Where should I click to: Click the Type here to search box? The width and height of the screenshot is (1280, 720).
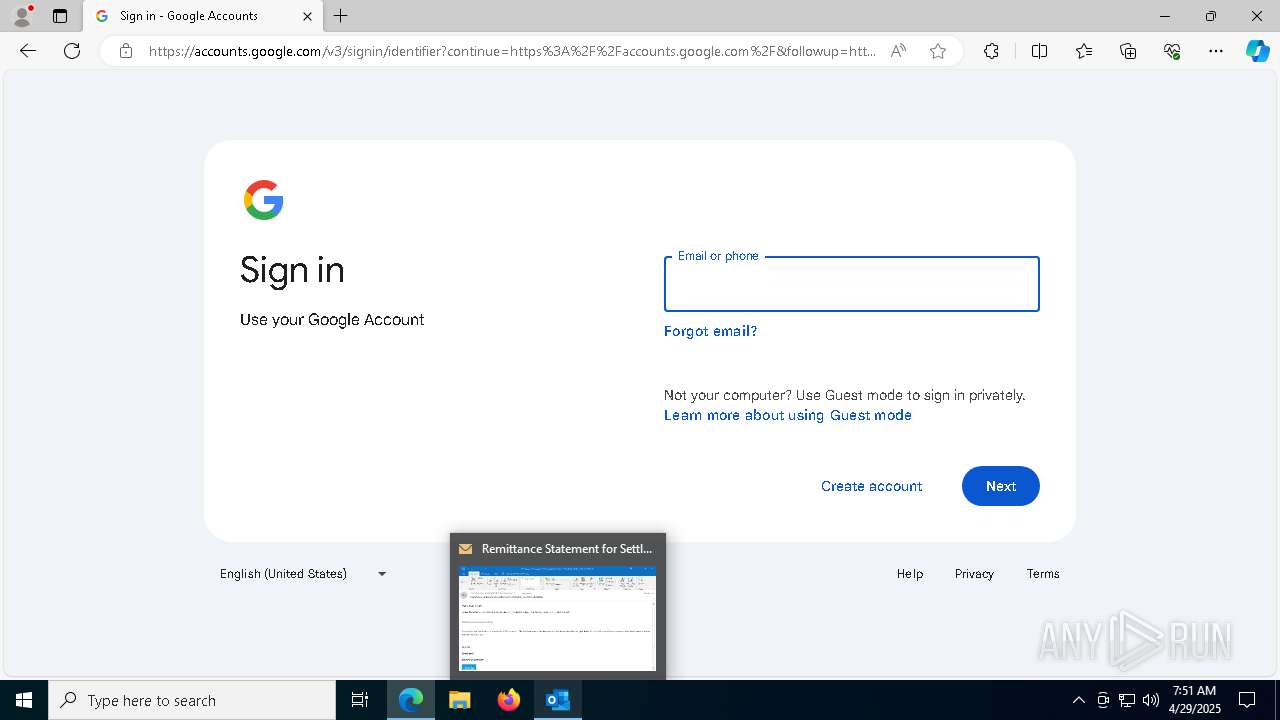tap(192, 700)
